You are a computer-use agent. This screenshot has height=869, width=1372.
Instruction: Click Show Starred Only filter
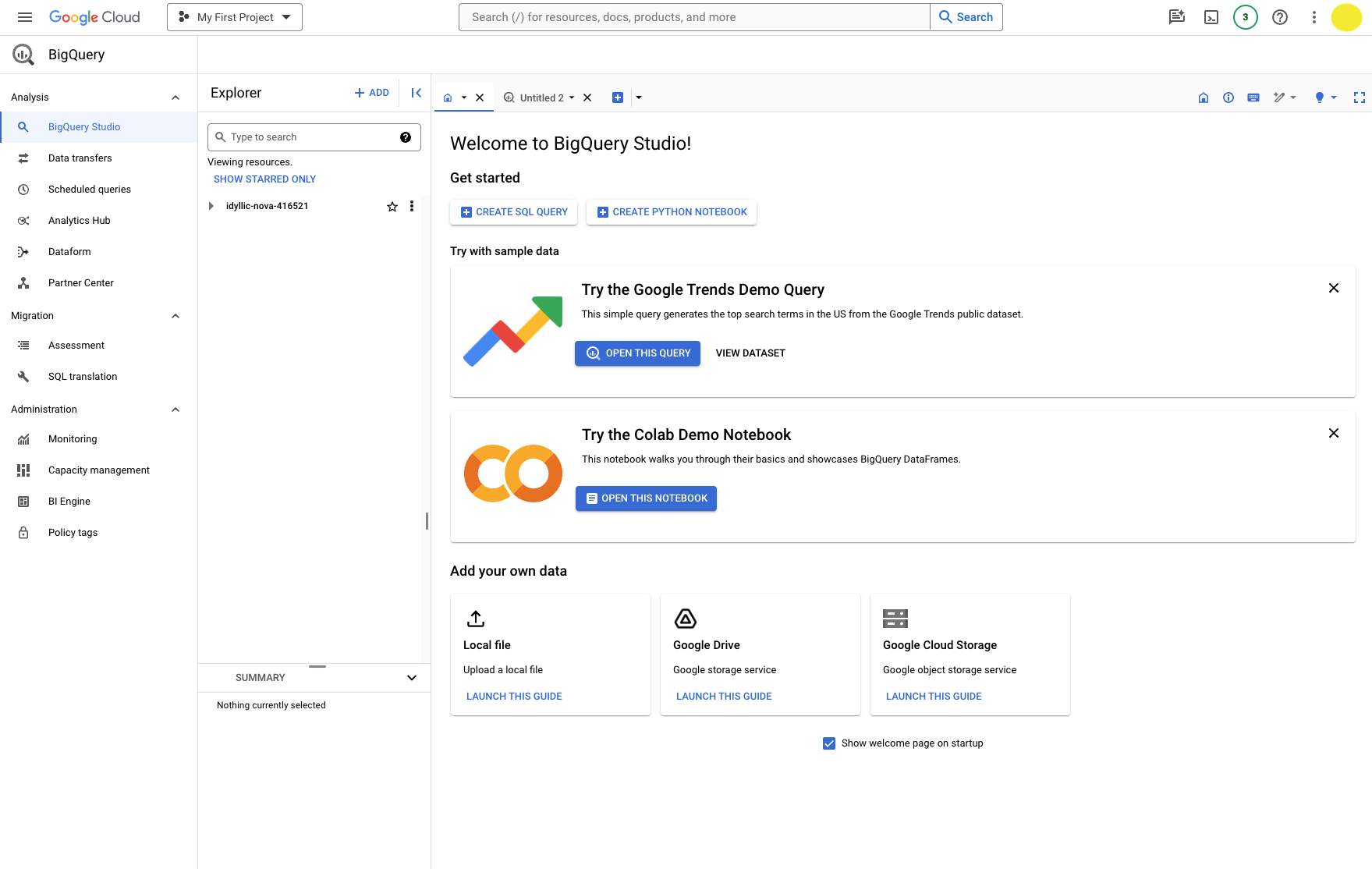click(264, 179)
